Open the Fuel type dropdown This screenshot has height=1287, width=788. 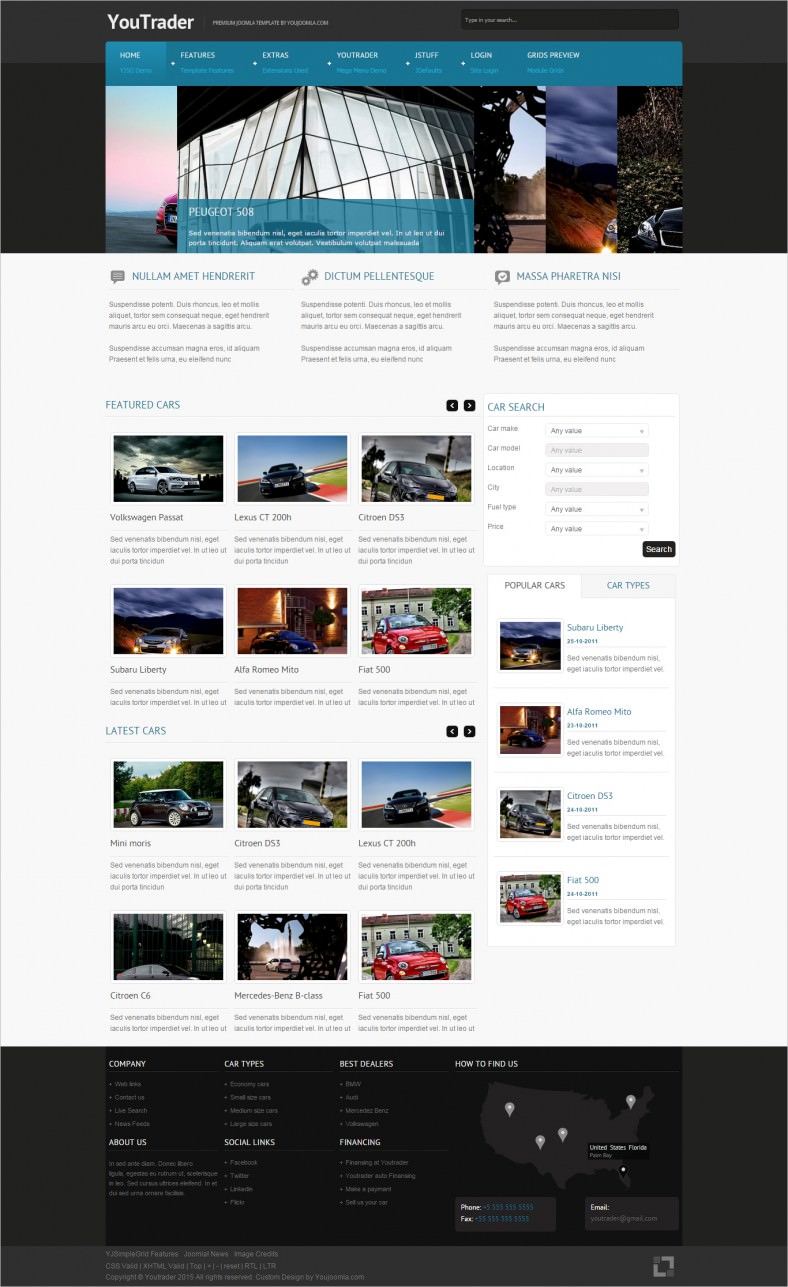pos(597,509)
